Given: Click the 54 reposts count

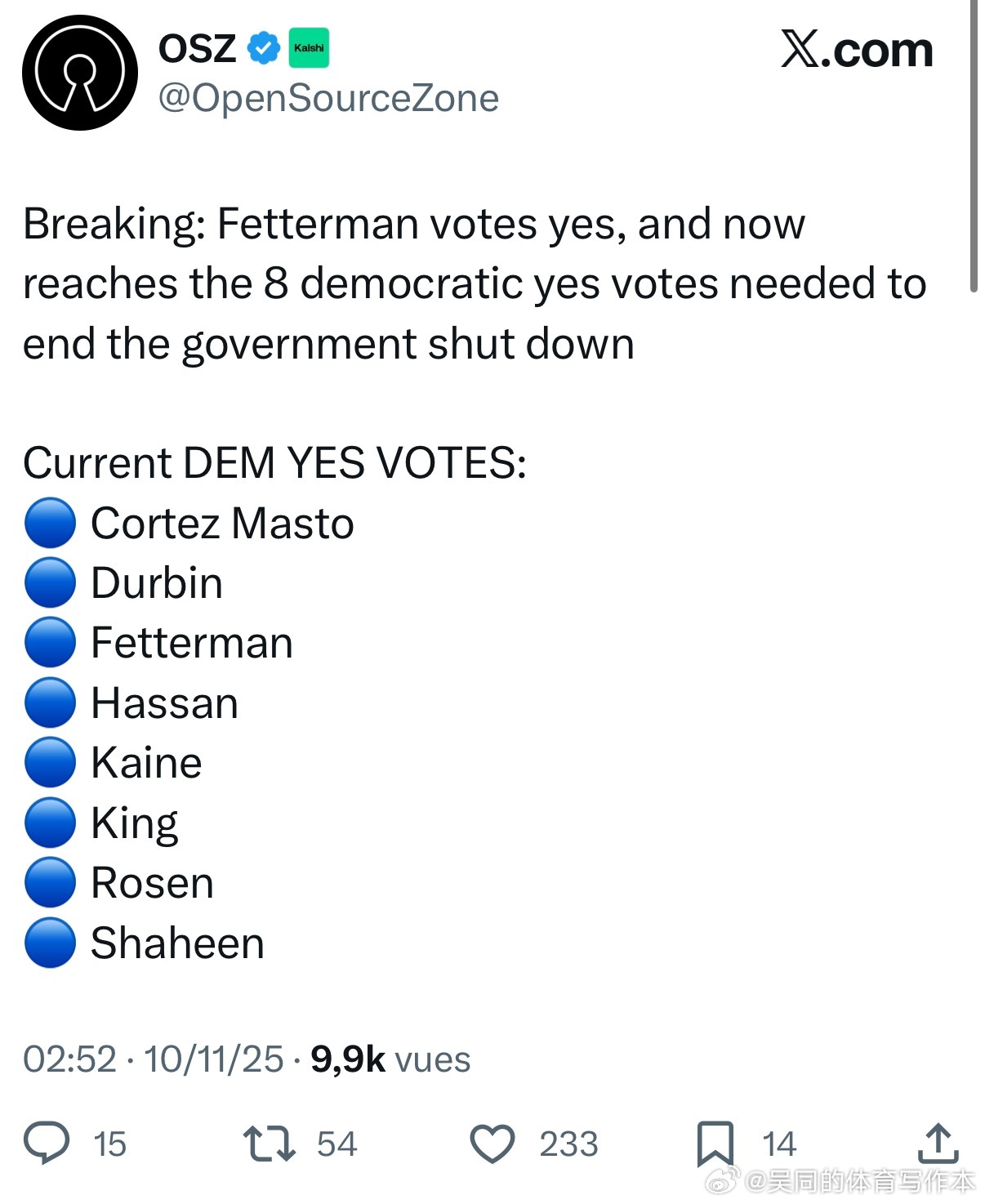Looking at the screenshot, I should pyautogui.click(x=337, y=1144).
